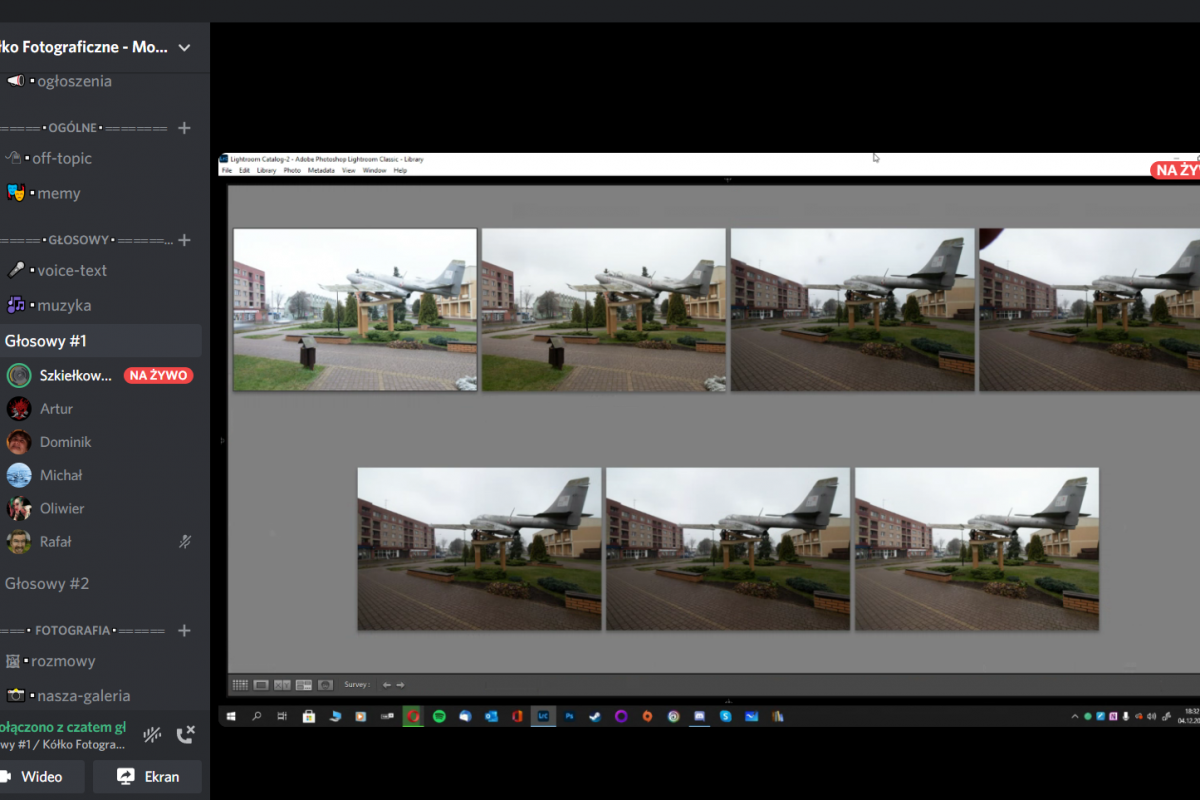
Task: Add a channel to the GŁOSOWY category
Action: click(184, 240)
